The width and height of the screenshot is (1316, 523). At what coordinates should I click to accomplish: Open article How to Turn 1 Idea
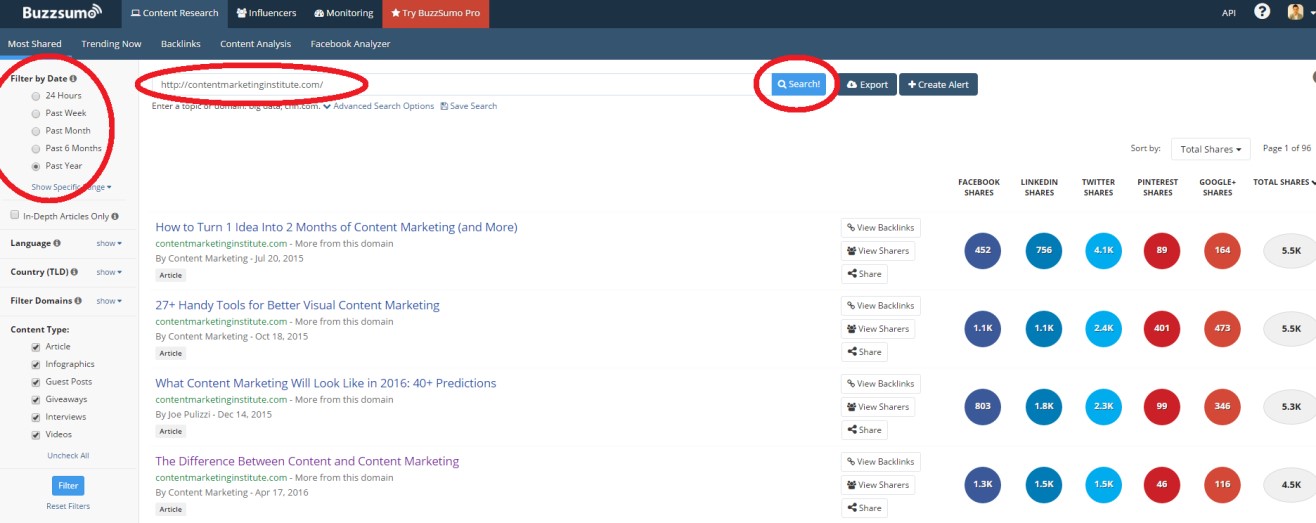(x=336, y=227)
